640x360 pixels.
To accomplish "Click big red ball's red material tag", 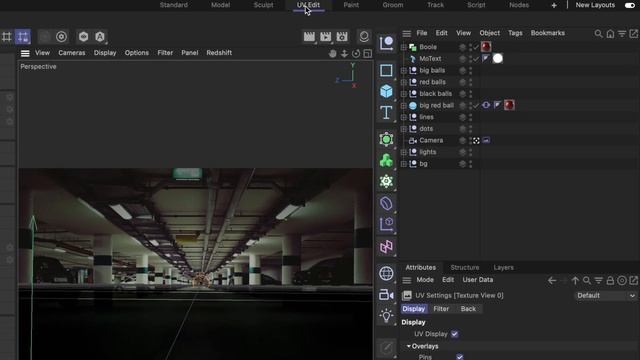I will point(509,105).
